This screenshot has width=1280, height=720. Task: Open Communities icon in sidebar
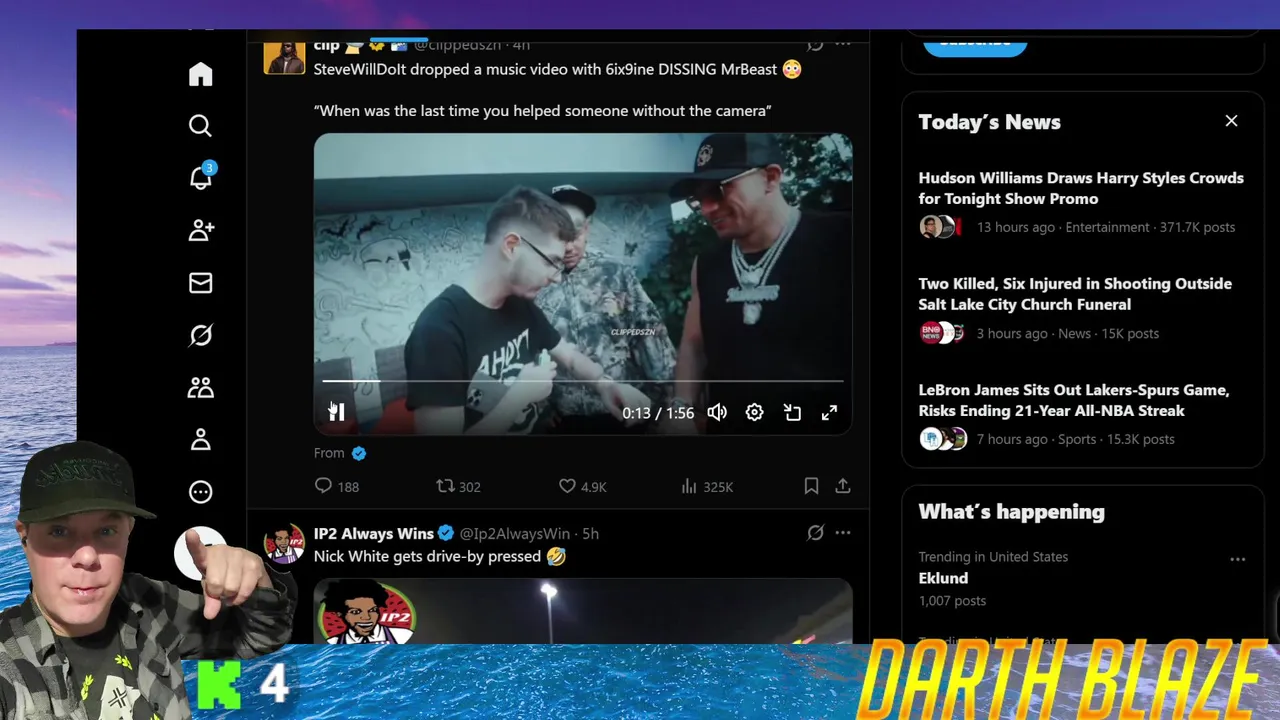click(200, 387)
